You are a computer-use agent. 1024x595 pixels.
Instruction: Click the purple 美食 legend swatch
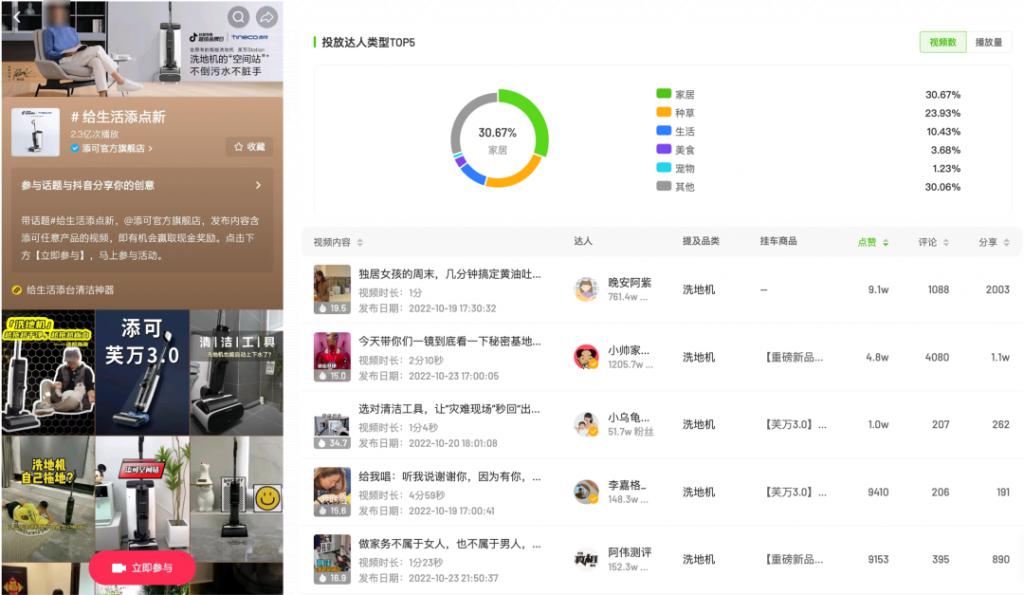[664, 149]
